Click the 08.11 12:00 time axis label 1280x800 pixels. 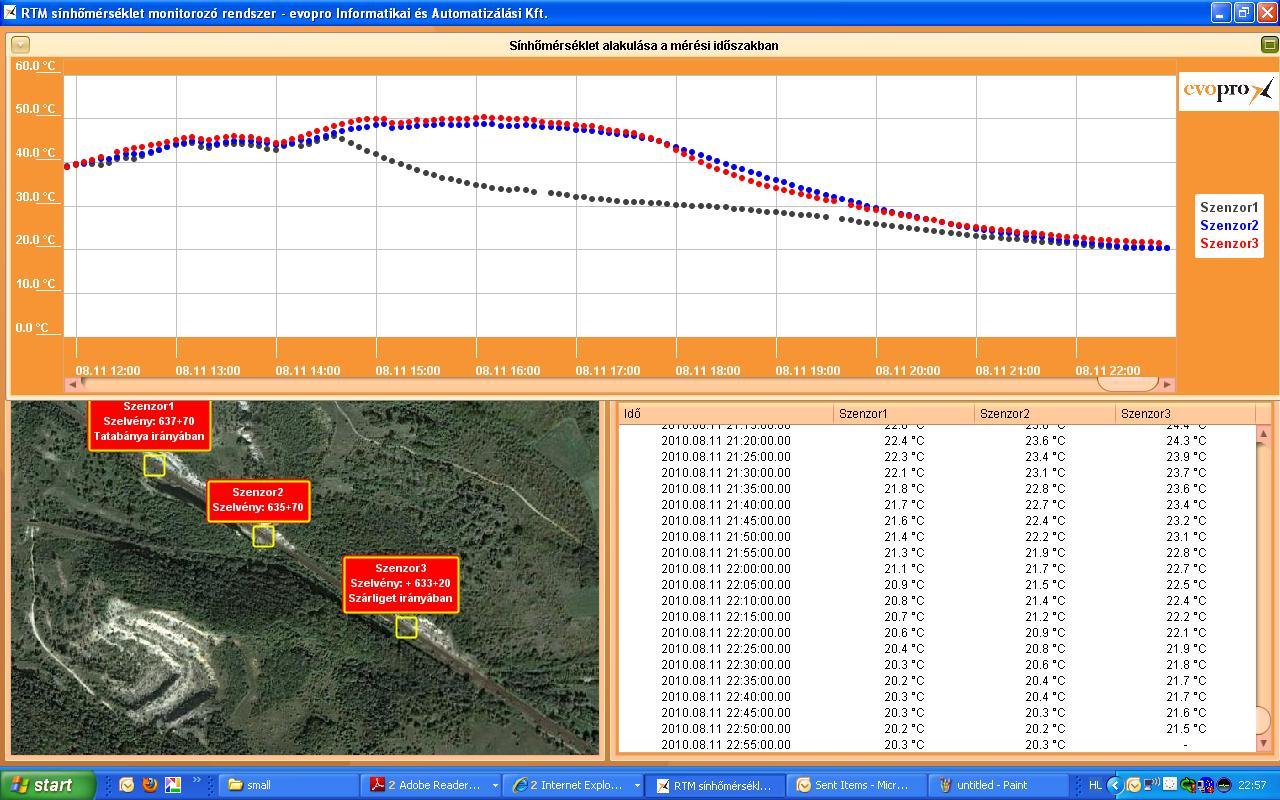[107, 371]
